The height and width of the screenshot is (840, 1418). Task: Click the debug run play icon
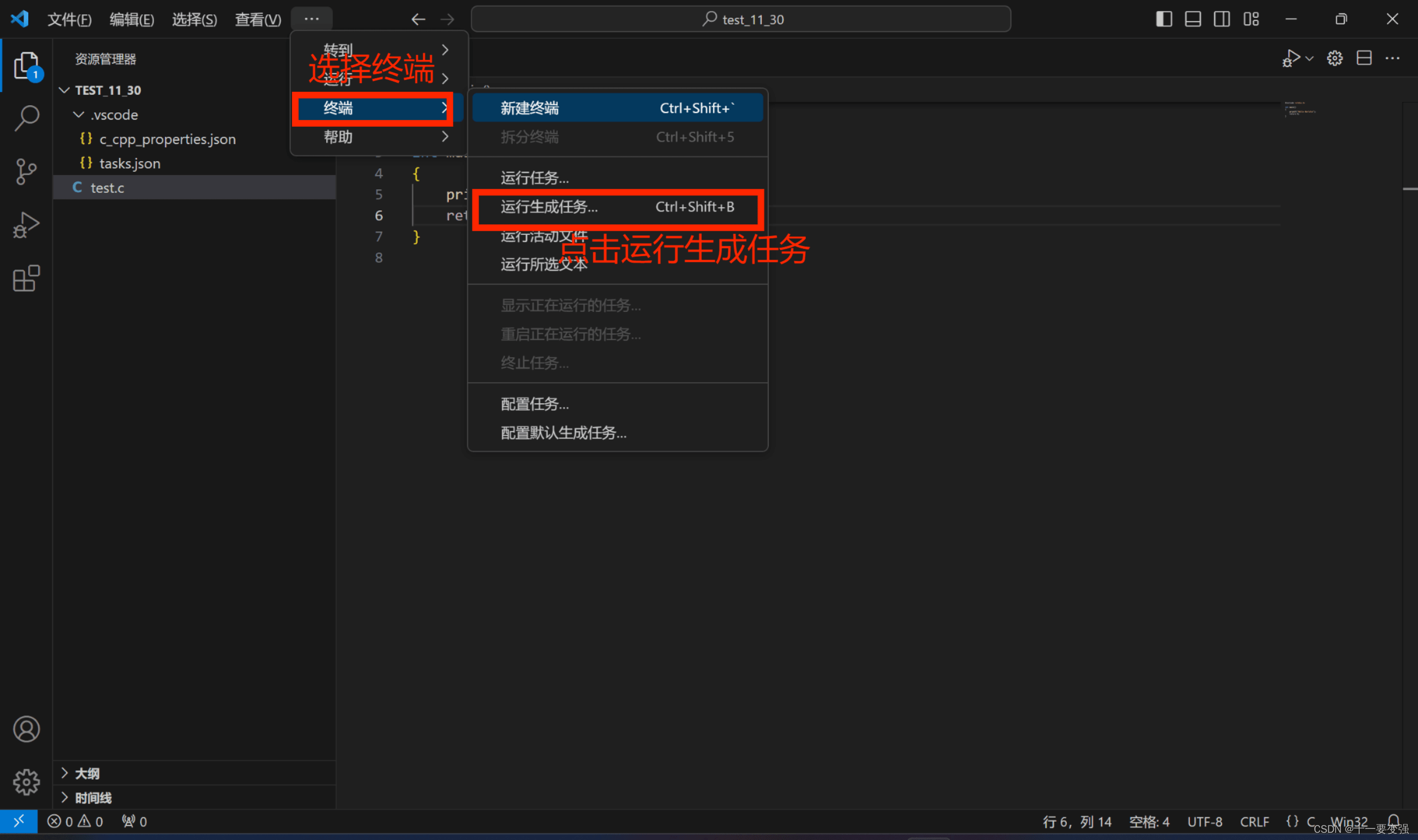pyautogui.click(x=1291, y=58)
